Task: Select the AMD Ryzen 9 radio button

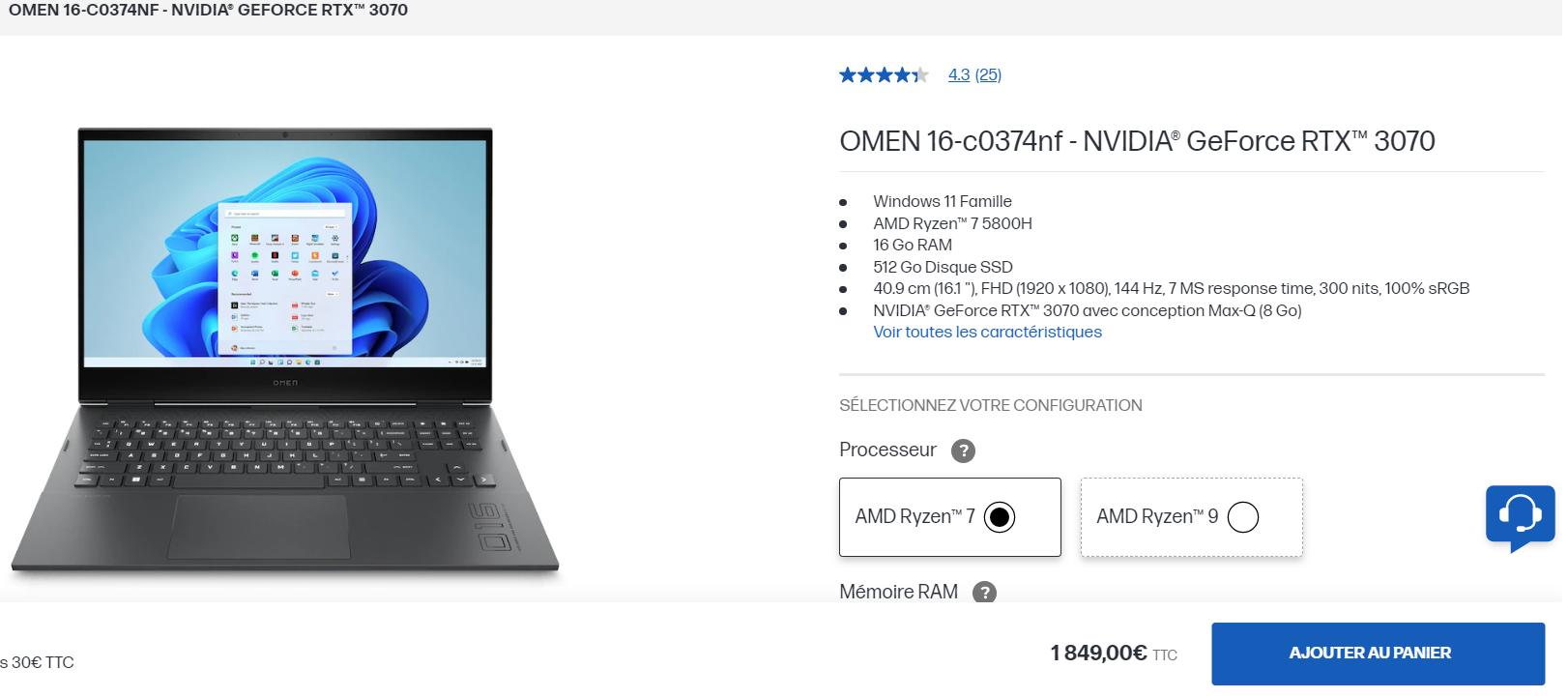Action: (x=1243, y=517)
